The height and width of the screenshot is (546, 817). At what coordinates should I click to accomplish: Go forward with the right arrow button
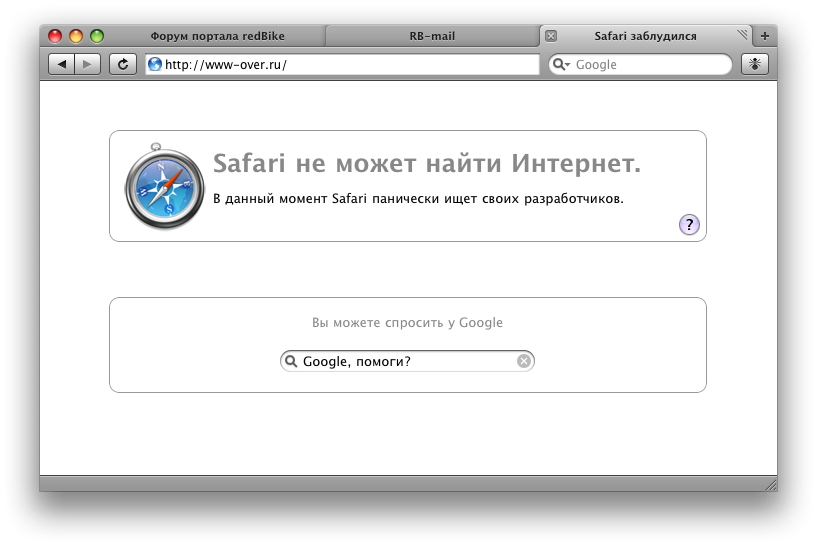pos(88,64)
